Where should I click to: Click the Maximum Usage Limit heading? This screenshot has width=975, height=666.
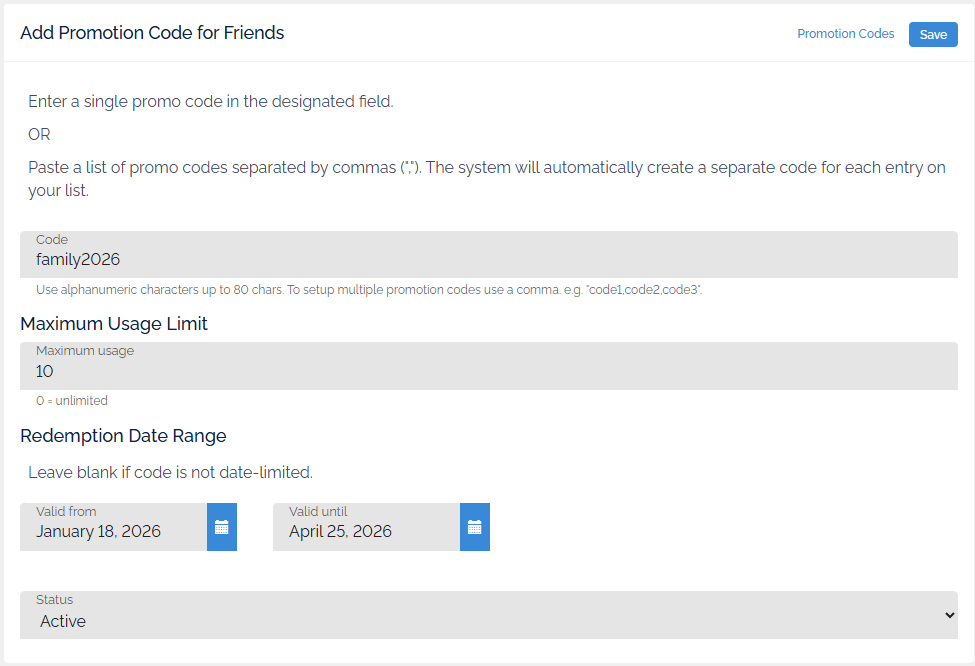tap(114, 323)
